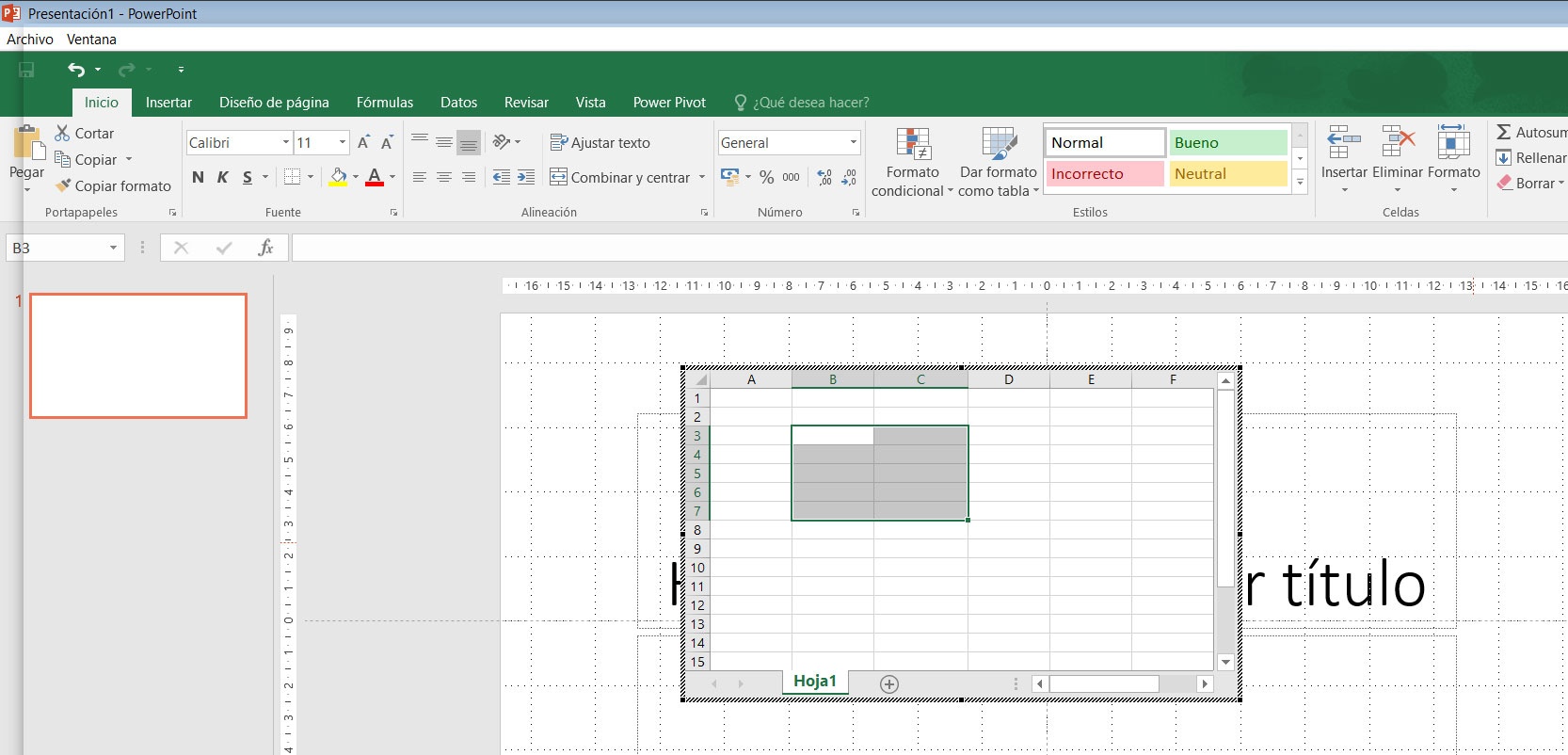Switch to the Insertar tab
The width and height of the screenshot is (1568, 755).
[168, 103]
